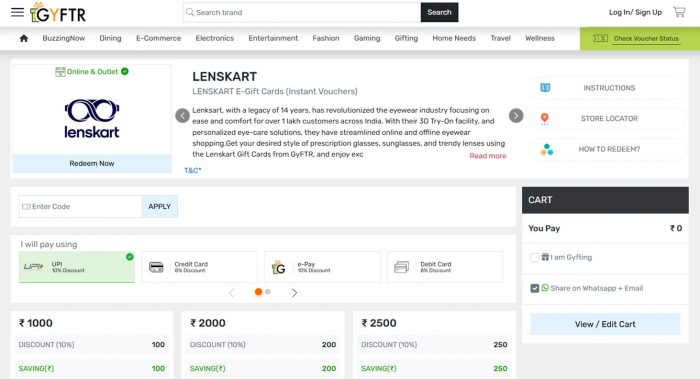Show previous payment options with left chevron

point(232,293)
